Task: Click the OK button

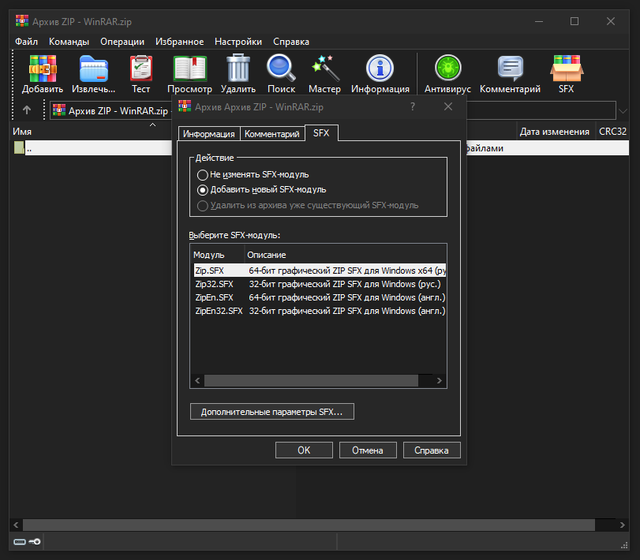Action: [304, 450]
